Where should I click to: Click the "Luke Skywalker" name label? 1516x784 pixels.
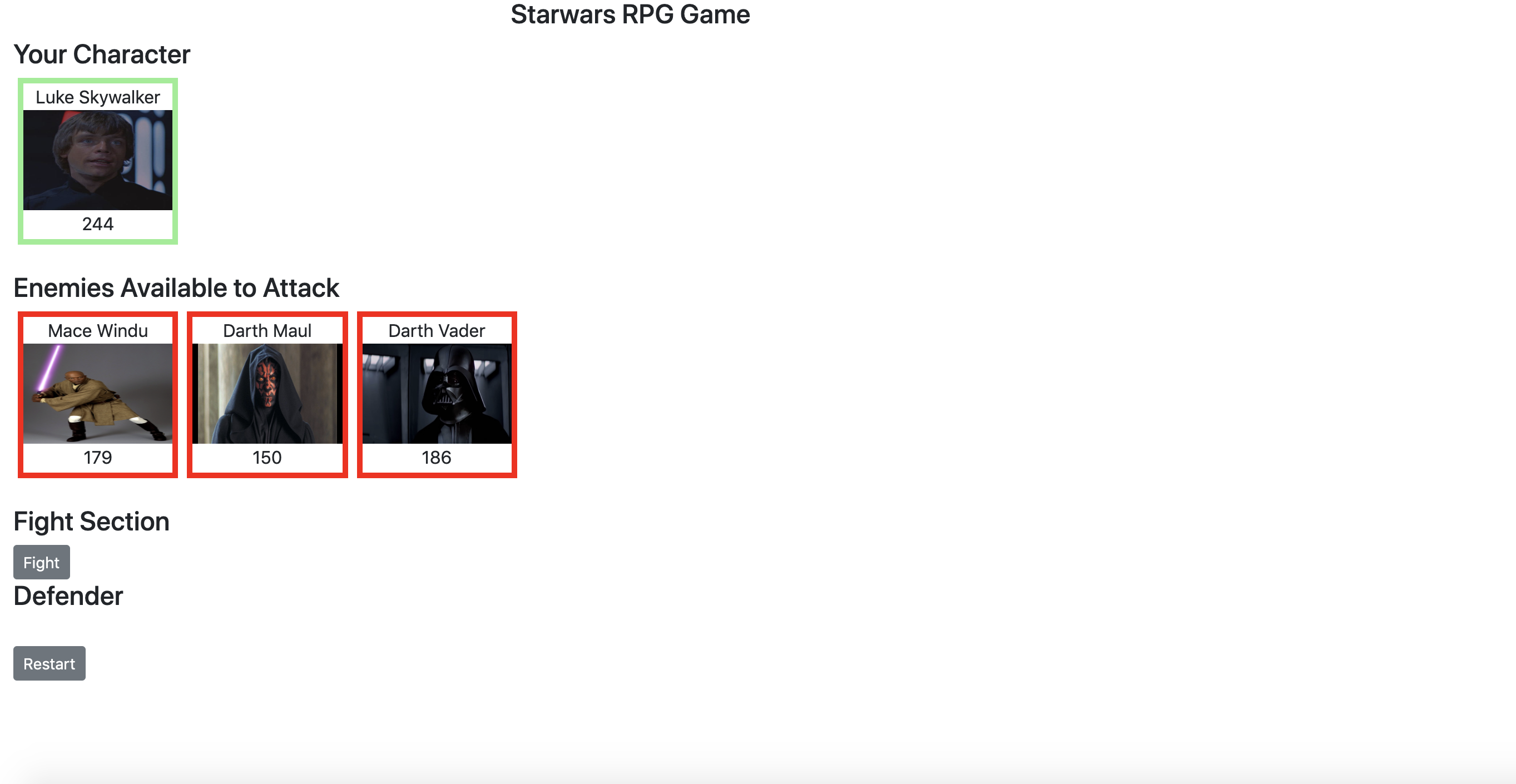(x=98, y=97)
